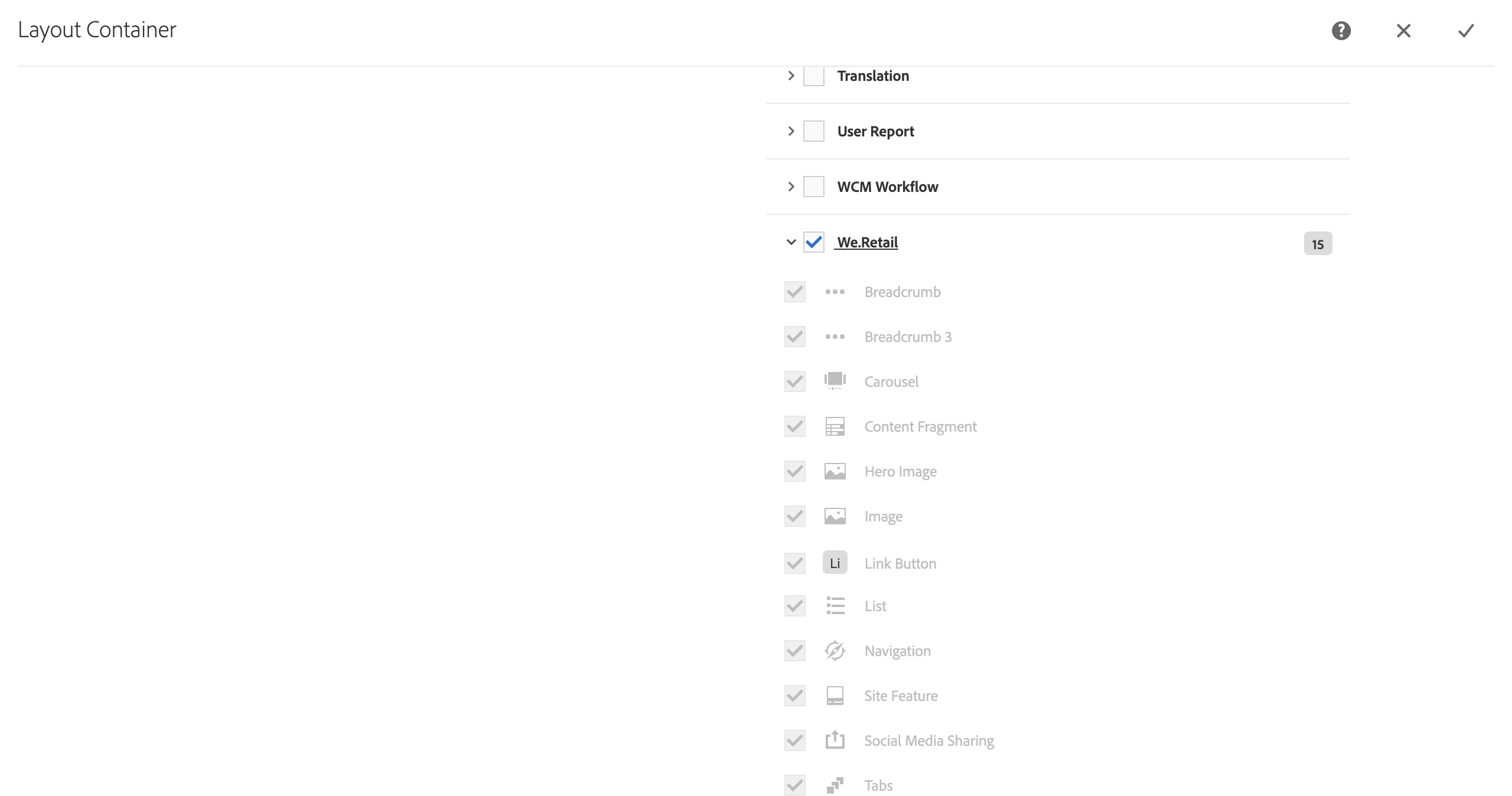Click the We.Retail group title link
The image size is (1512, 796).
coord(867,242)
